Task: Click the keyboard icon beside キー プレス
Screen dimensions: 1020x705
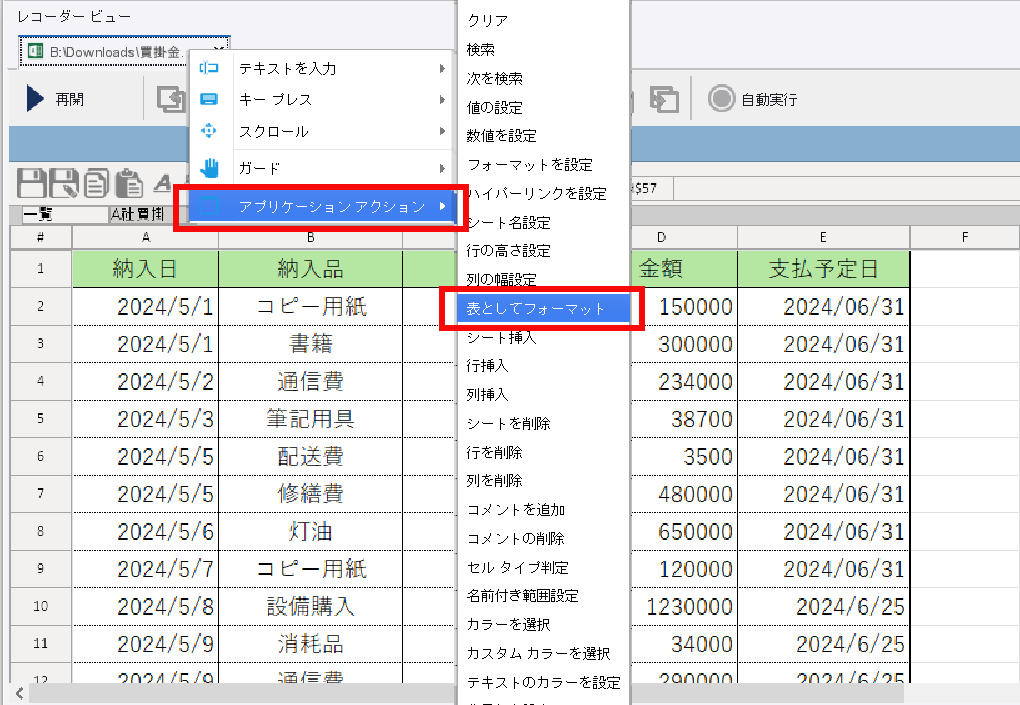Action: [209, 100]
